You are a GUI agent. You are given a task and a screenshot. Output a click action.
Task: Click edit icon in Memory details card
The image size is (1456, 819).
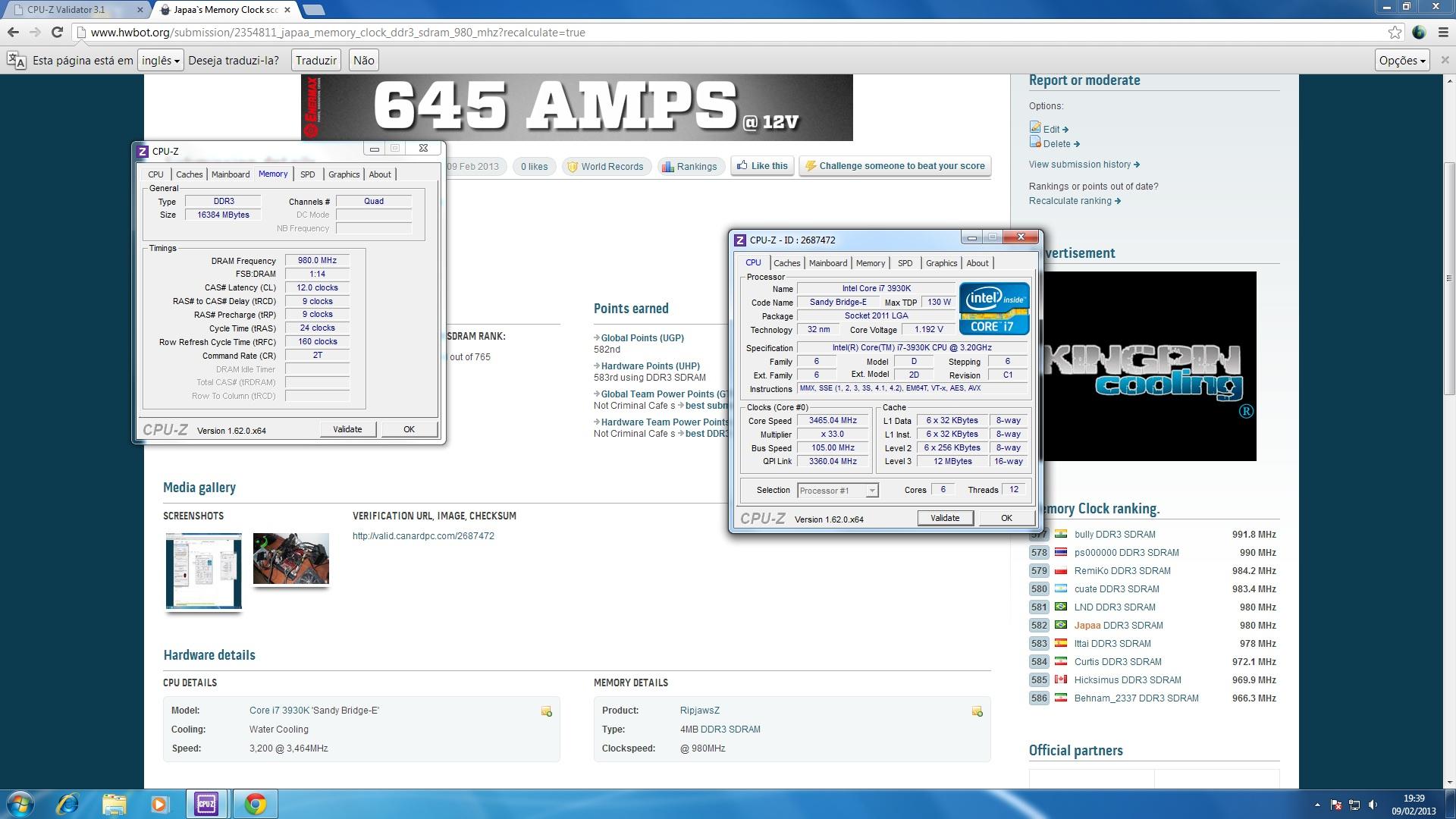(977, 711)
